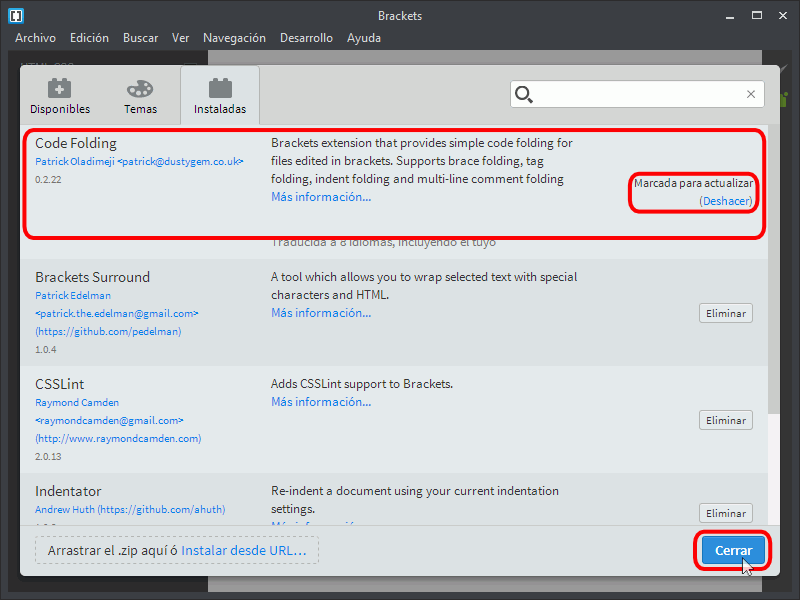Open the Ver menu
Image resolution: width=800 pixels, height=600 pixels.
click(180, 38)
